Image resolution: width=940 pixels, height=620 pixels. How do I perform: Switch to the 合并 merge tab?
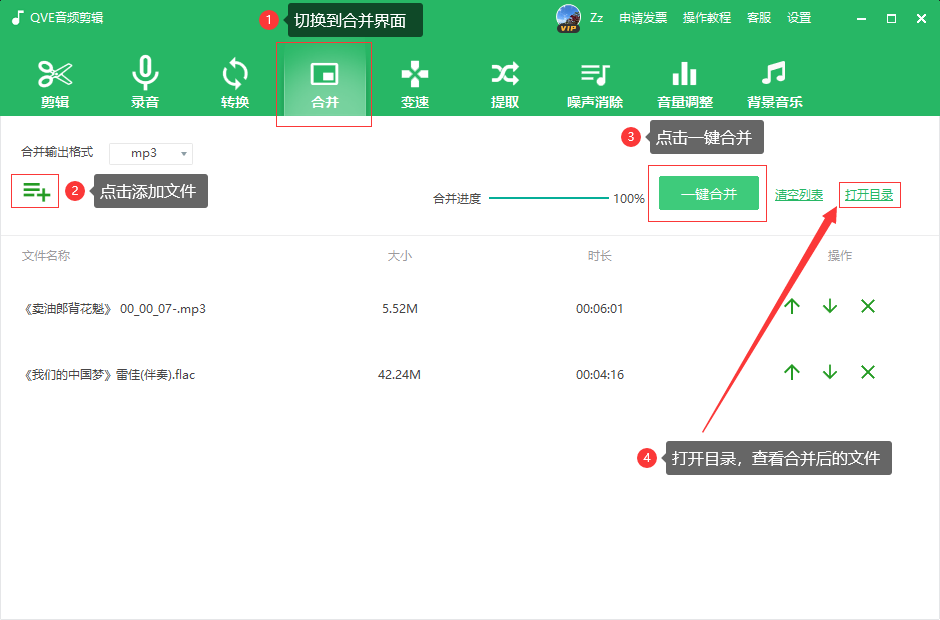pyautogui.click(x=324, y=82)
